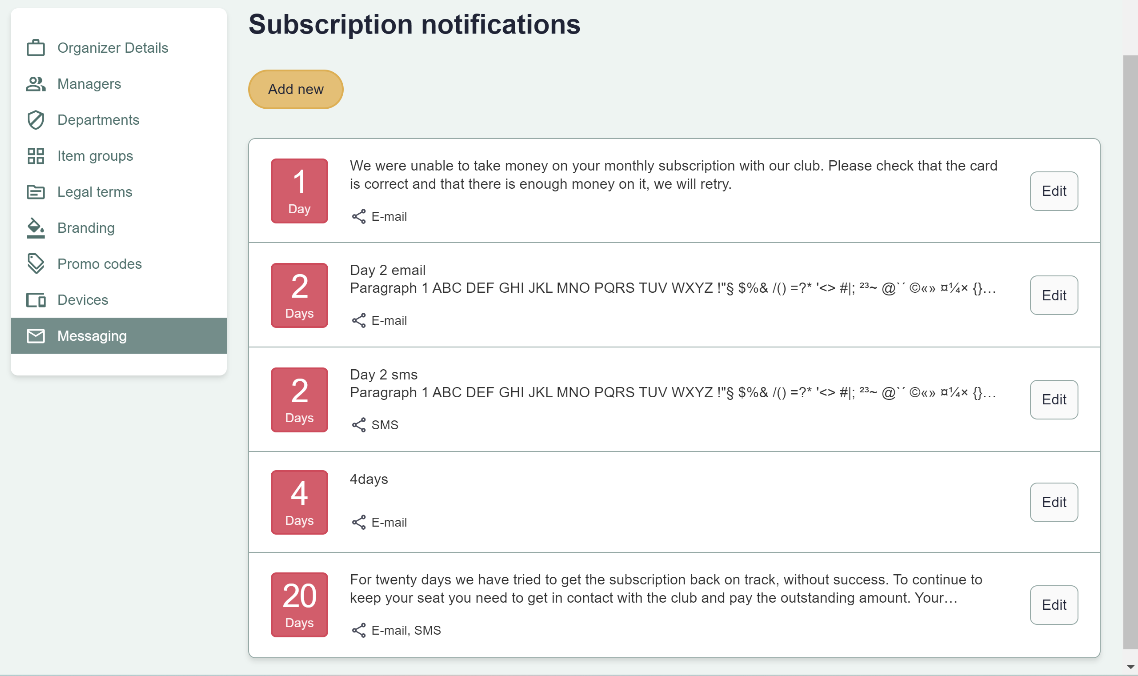1138x676 pixels.
Task: Click the Messaging envelope icon
Action: (x=36, y=336)
